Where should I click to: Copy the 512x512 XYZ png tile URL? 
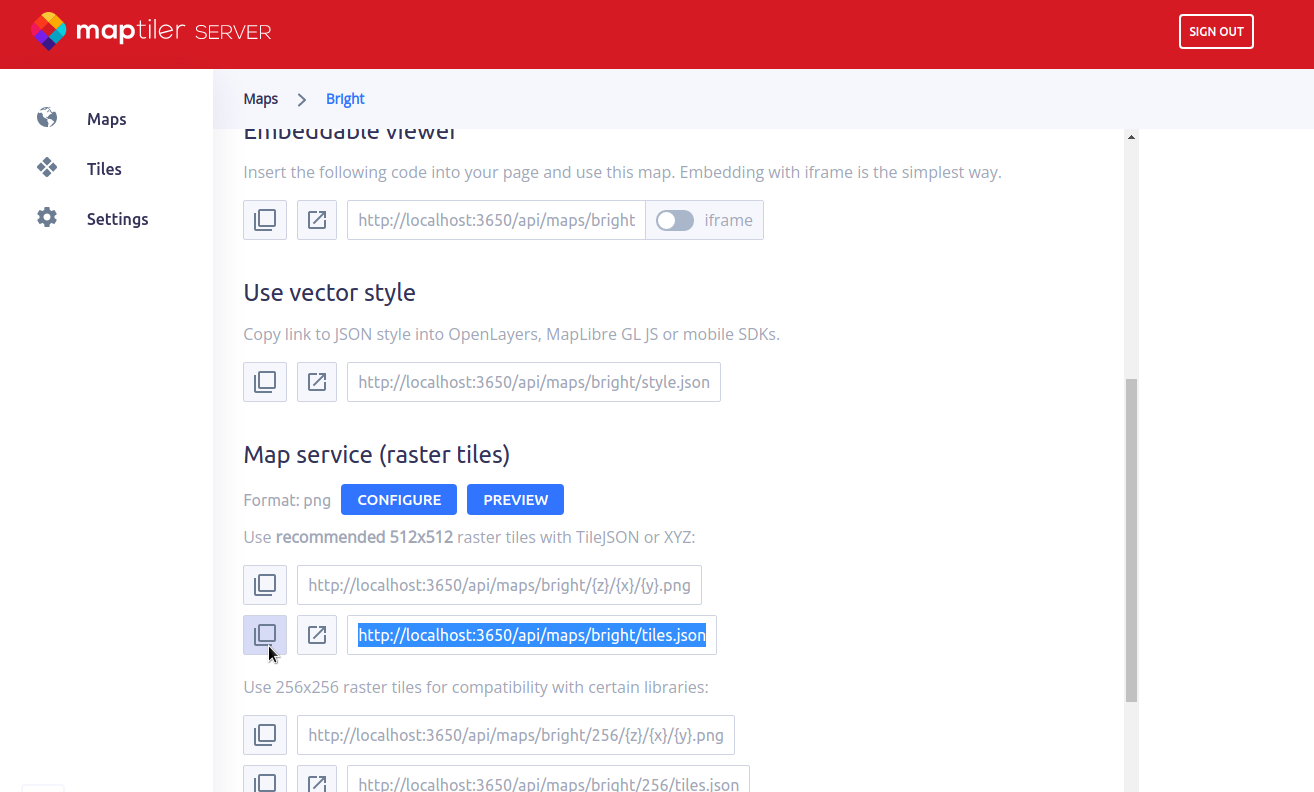click(x=265, y=585)
